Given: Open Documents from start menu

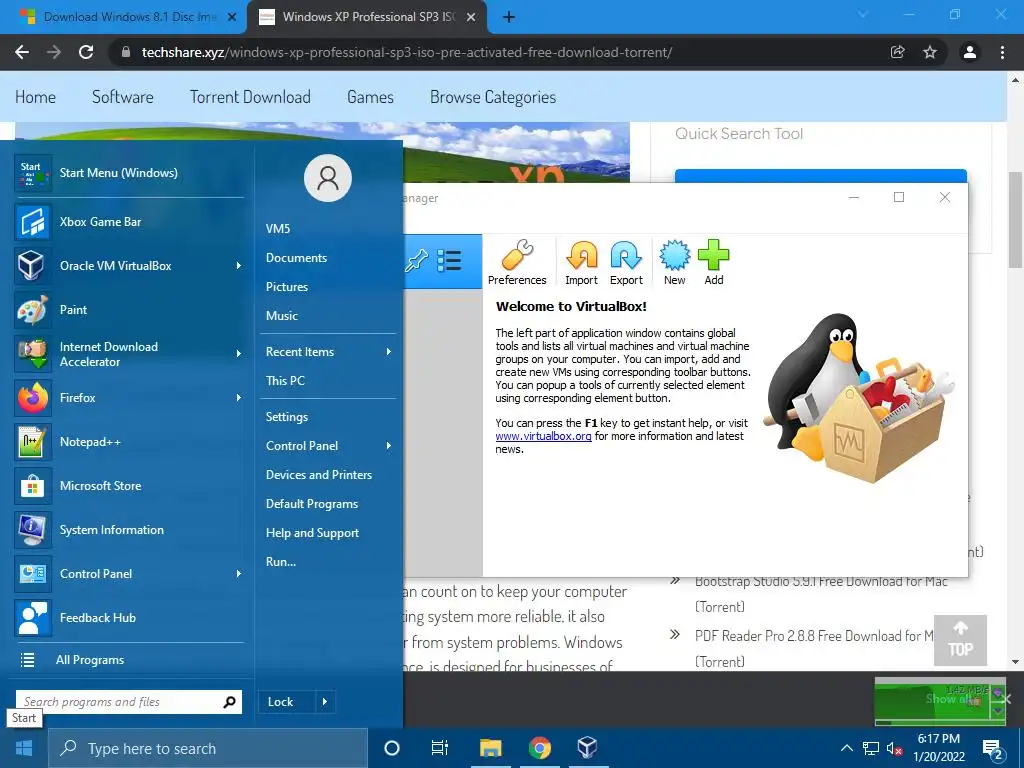Looking at the screenshot, I should (296, 258).
